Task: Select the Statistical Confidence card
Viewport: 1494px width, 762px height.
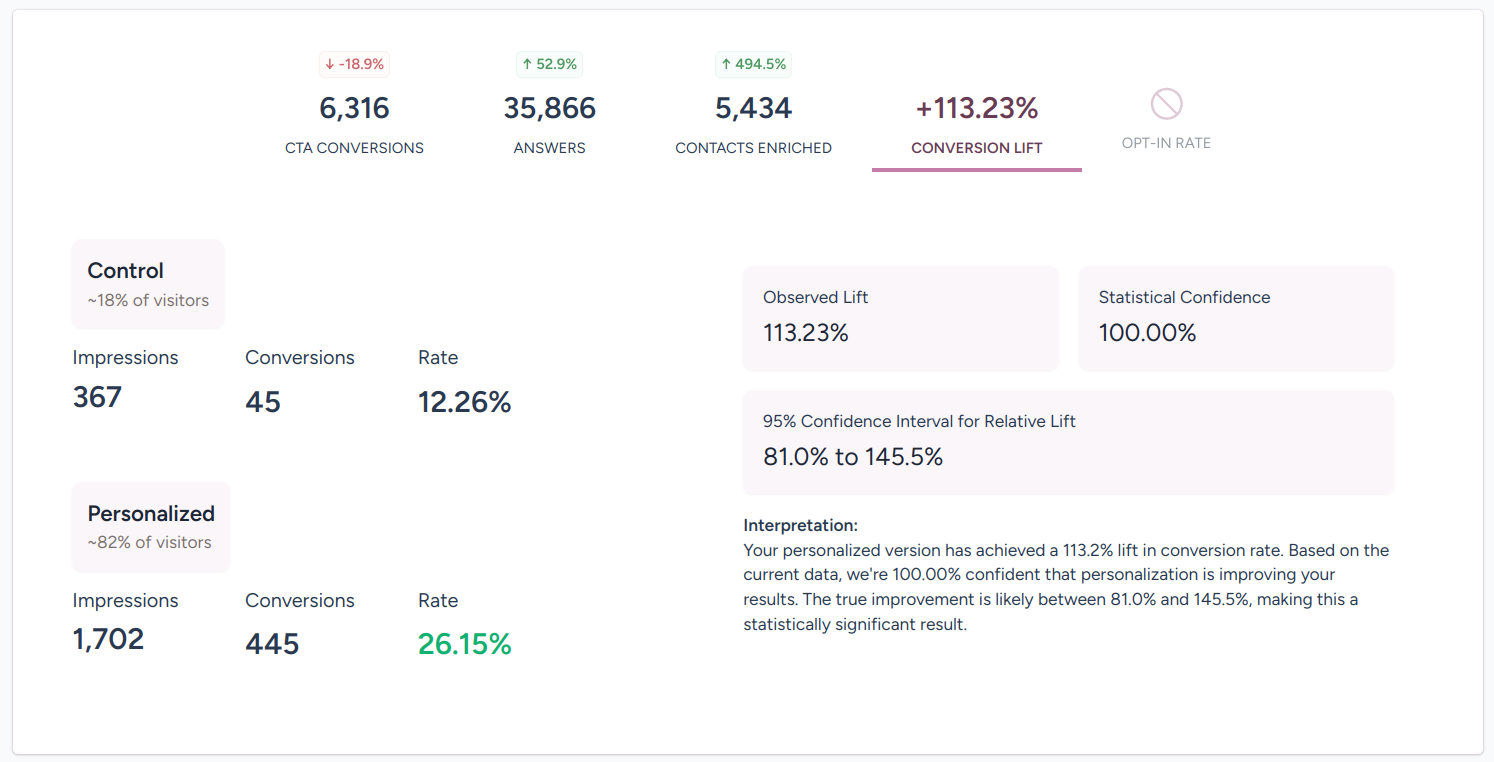Action: click(x=1235, y=318)
